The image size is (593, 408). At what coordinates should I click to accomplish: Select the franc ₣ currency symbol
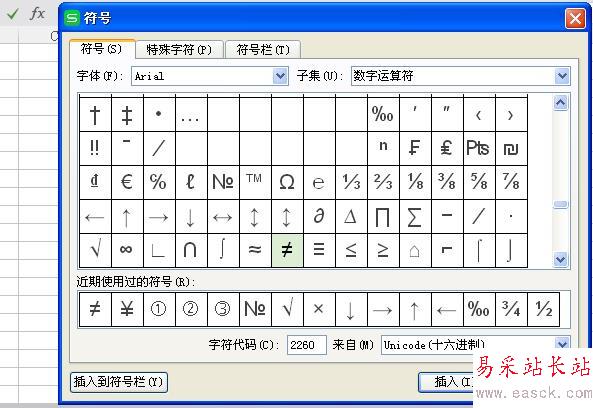click(x=415, y=148)
